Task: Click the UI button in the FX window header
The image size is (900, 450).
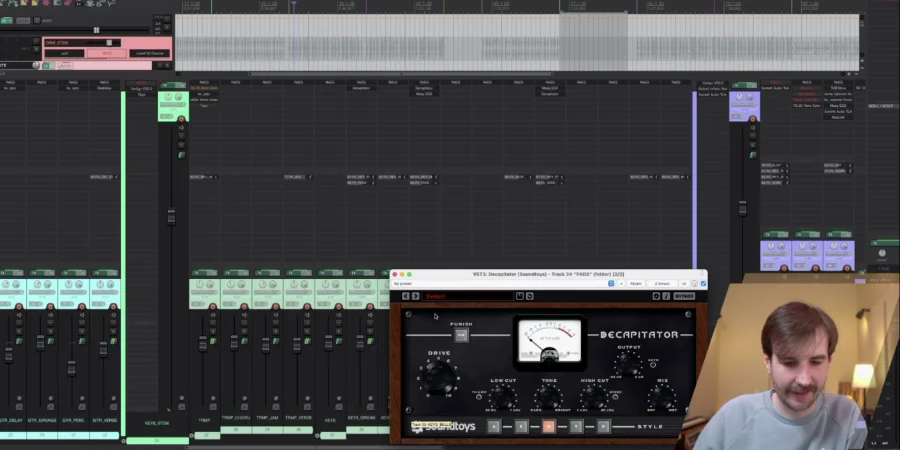Action: (684, 284)
